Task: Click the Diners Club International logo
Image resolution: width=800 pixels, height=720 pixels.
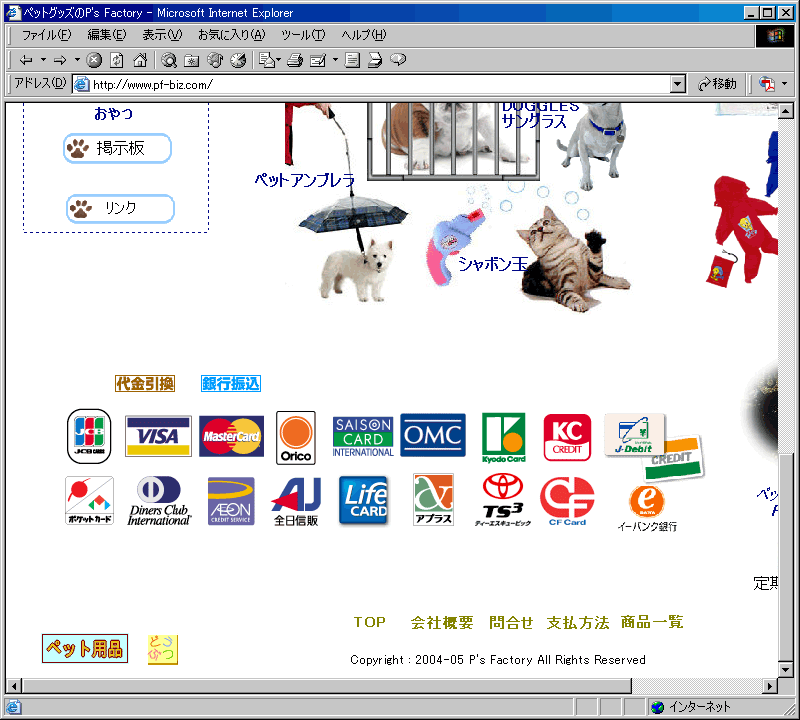Action: 159,501
